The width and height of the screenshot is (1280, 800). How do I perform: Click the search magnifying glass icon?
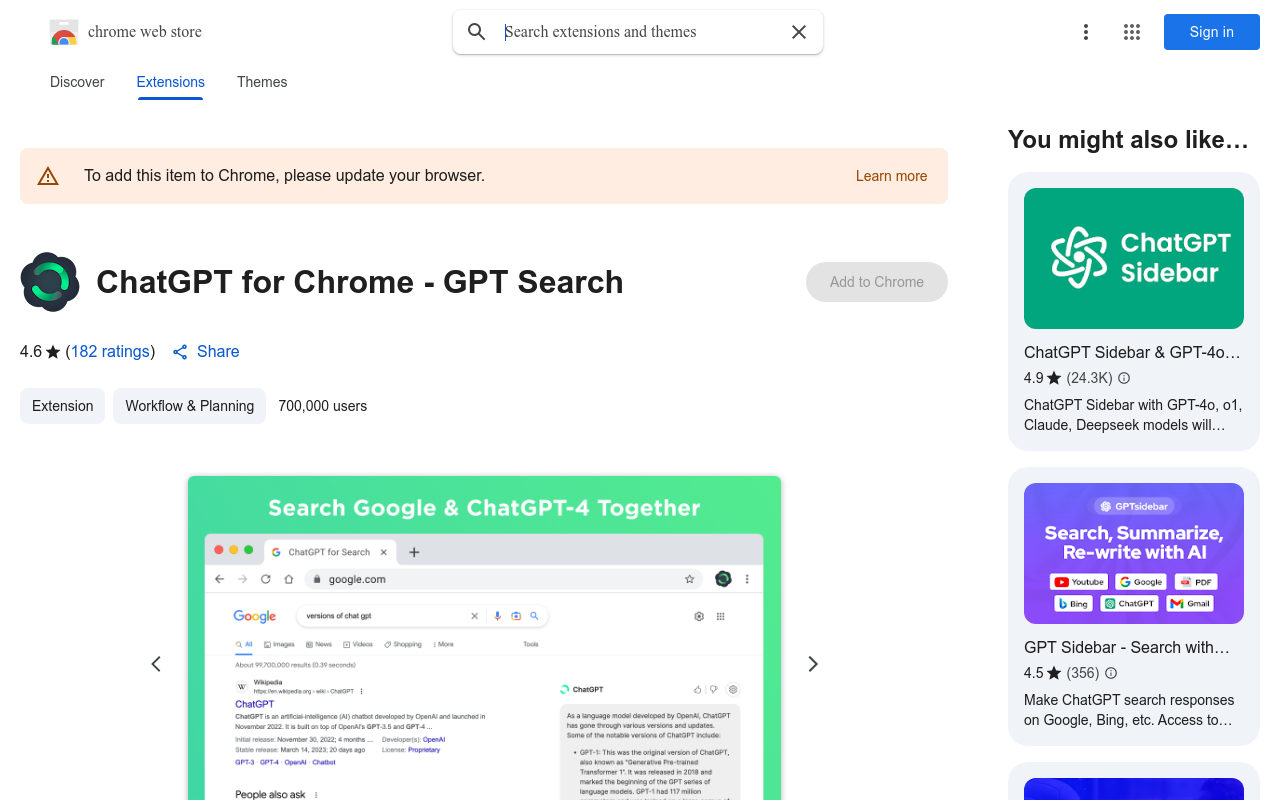click(476, 32)
